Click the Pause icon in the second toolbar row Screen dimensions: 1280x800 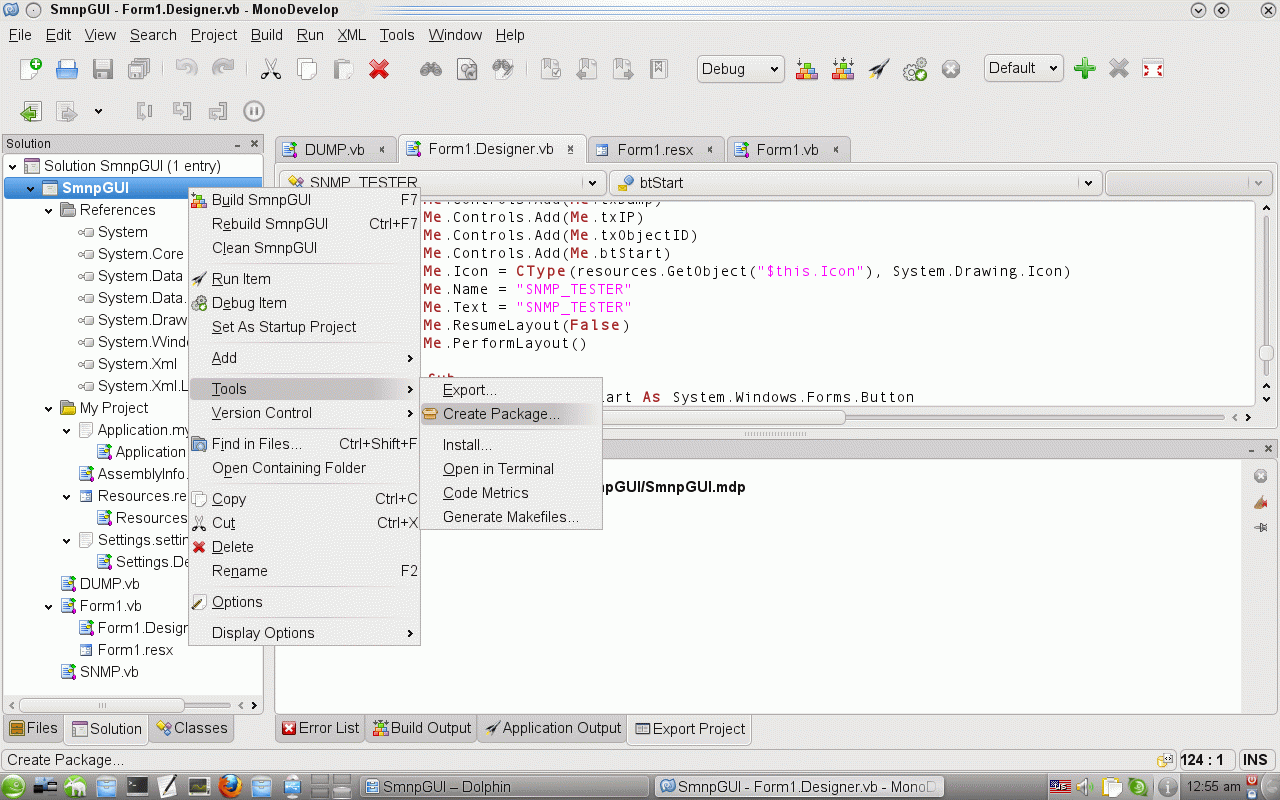pos(254,111)
